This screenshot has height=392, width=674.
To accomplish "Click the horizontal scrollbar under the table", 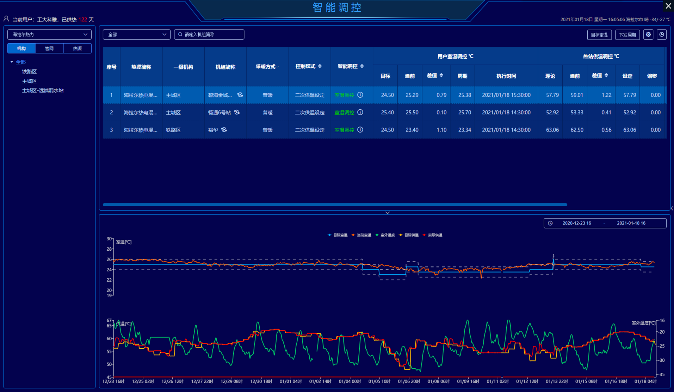I will coord(335,205).
